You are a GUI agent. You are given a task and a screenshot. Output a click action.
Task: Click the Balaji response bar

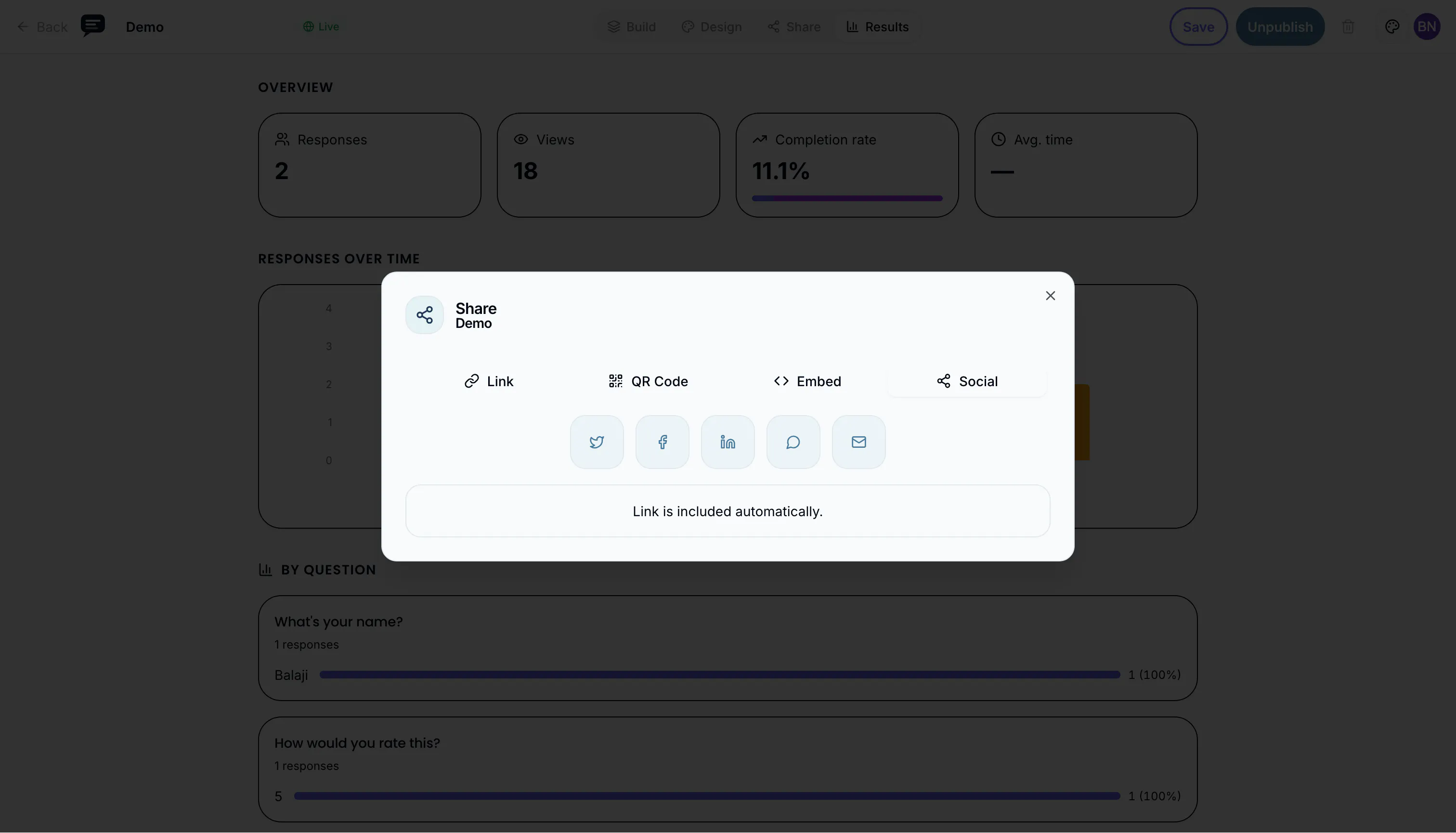tap(720, 675)
